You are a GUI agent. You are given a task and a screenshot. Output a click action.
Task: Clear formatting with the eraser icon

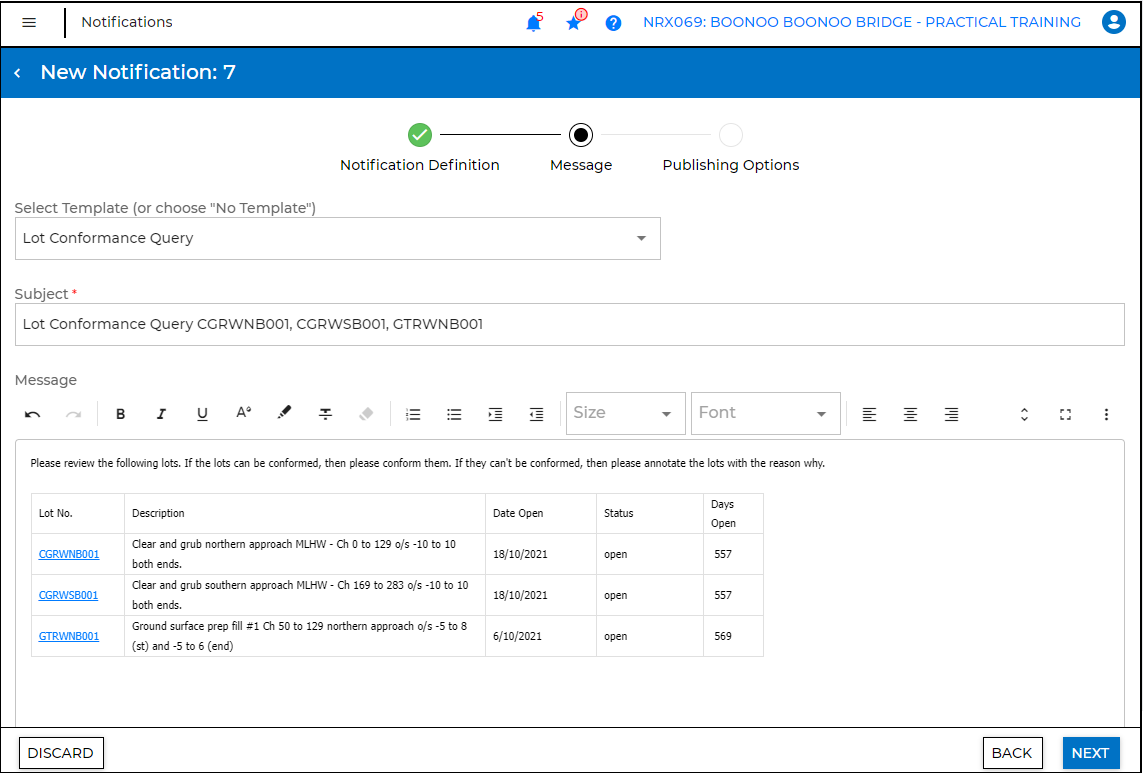pyautogui.click(x=366, y=414)
